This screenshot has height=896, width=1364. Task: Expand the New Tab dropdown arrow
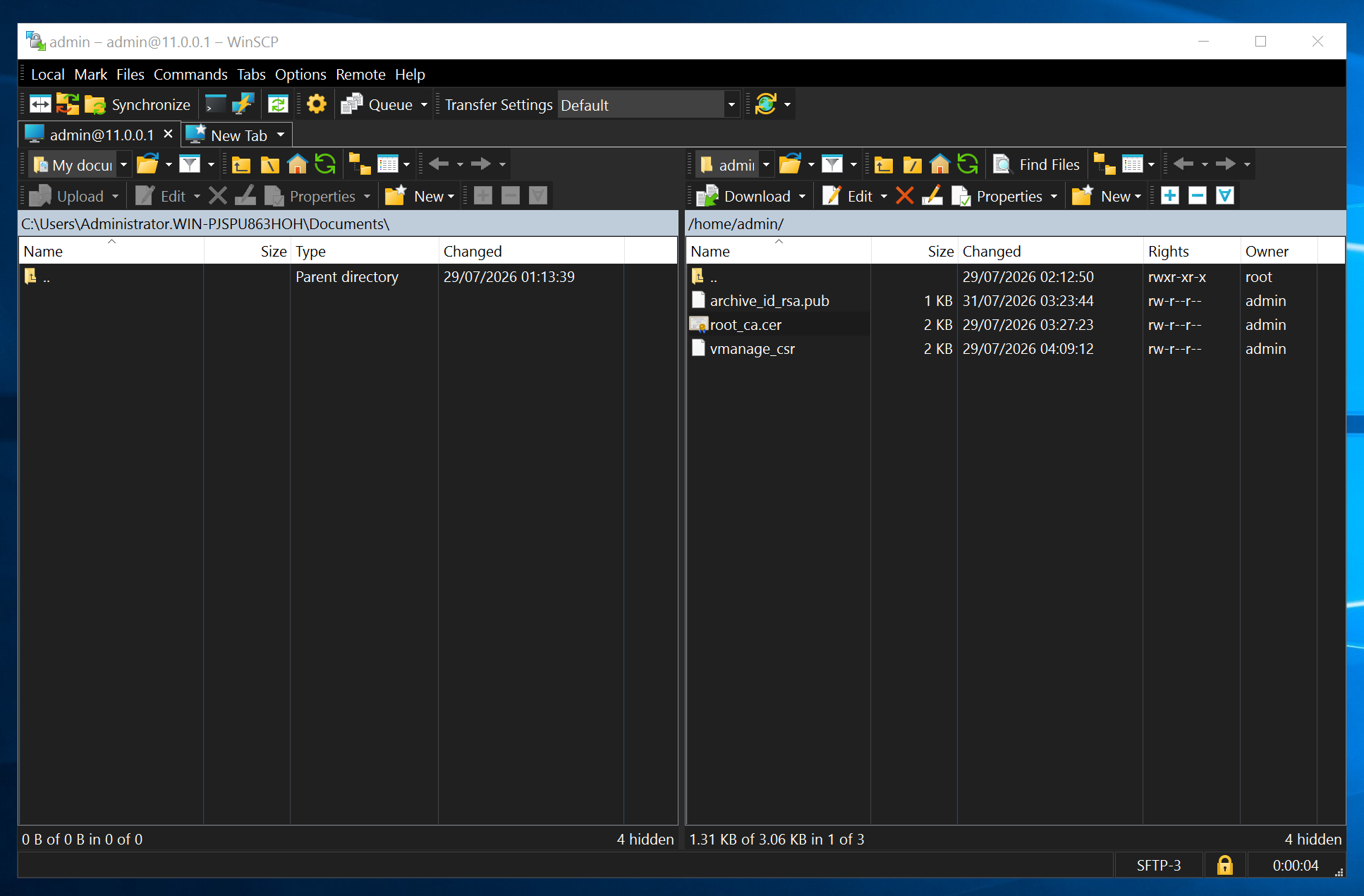coord(281,135)
